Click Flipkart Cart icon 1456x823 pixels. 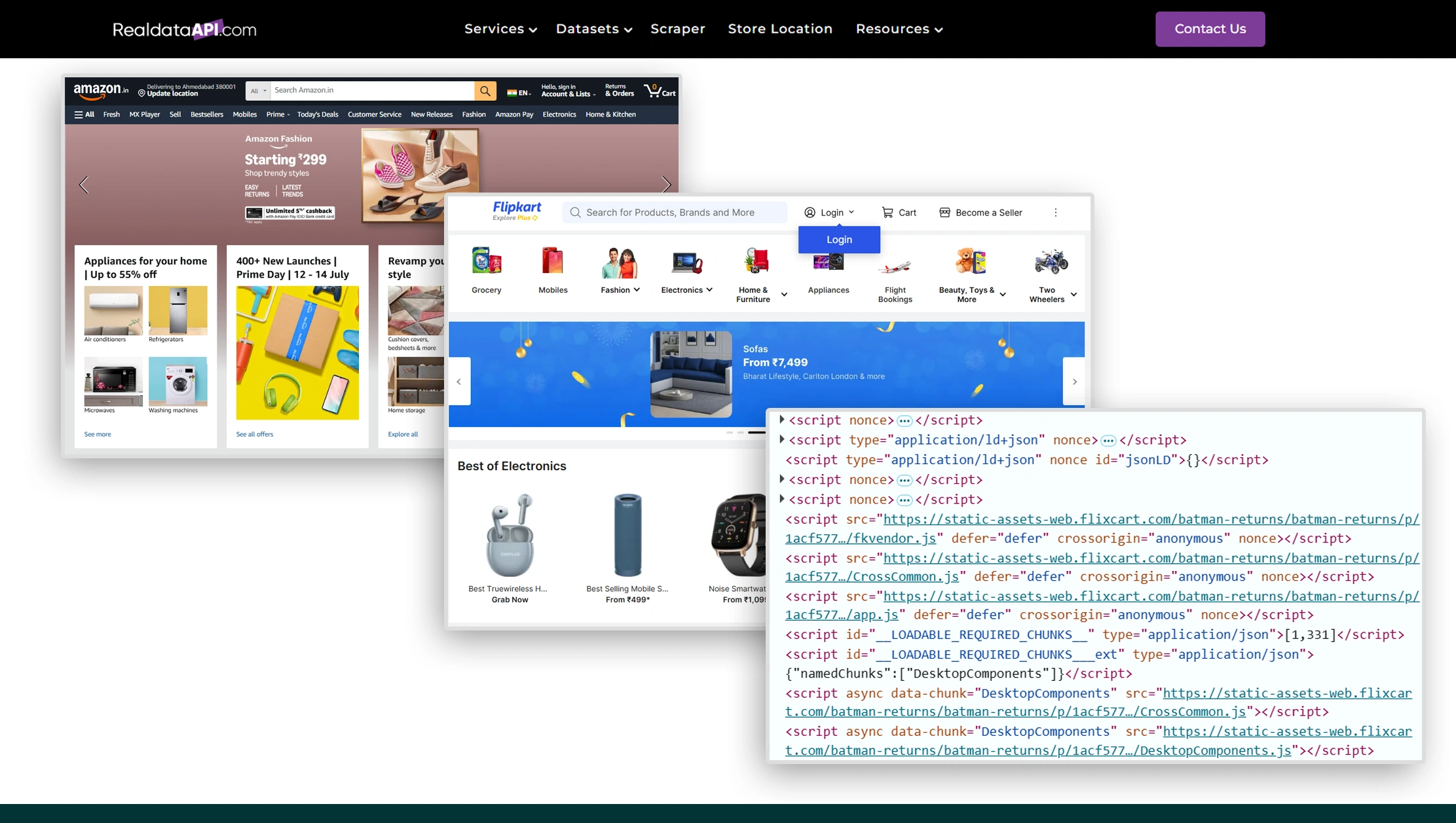pyautogui.click(x=887, y=212)
